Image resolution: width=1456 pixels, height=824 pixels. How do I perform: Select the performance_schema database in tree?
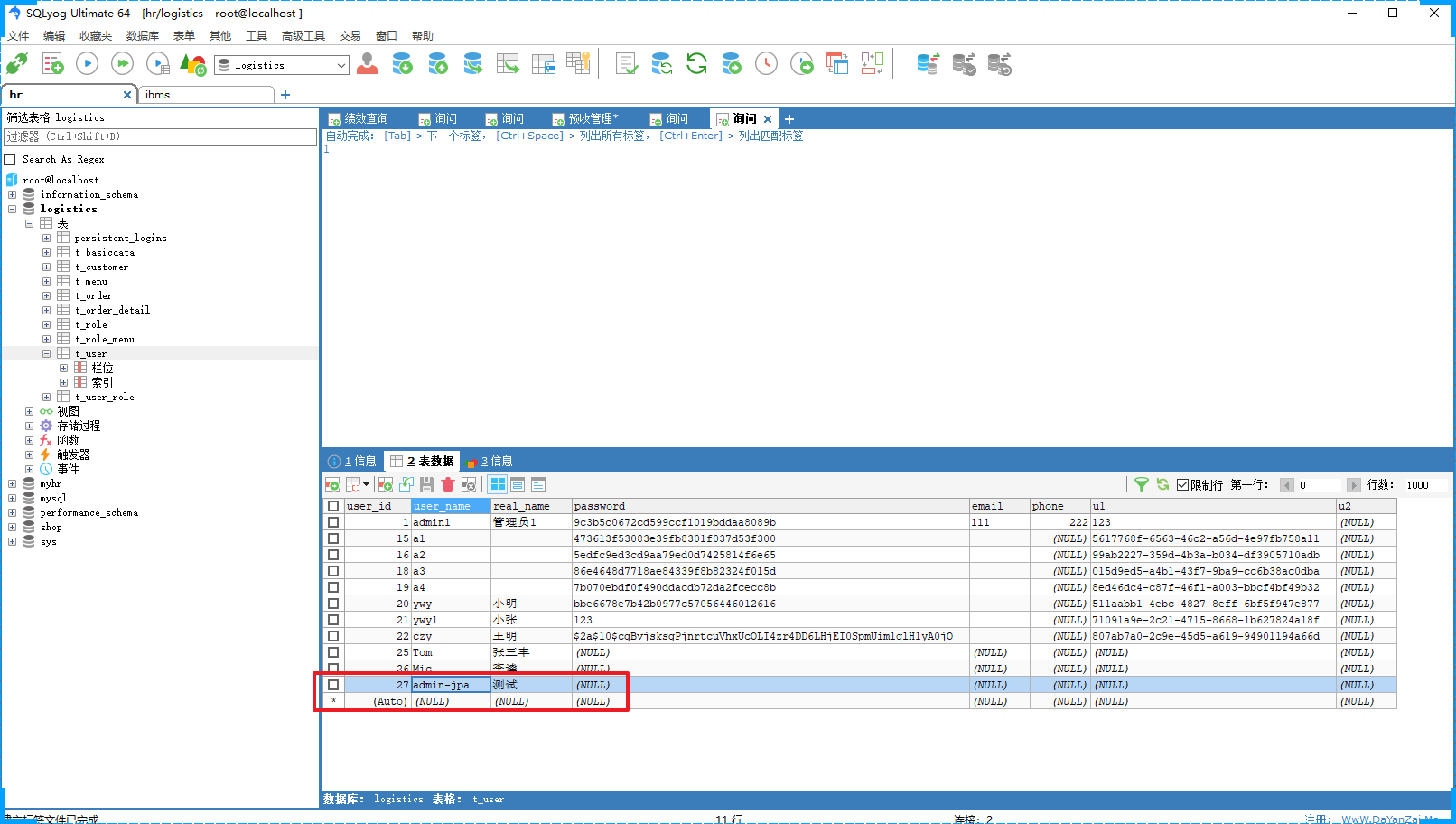pos(89,512)
